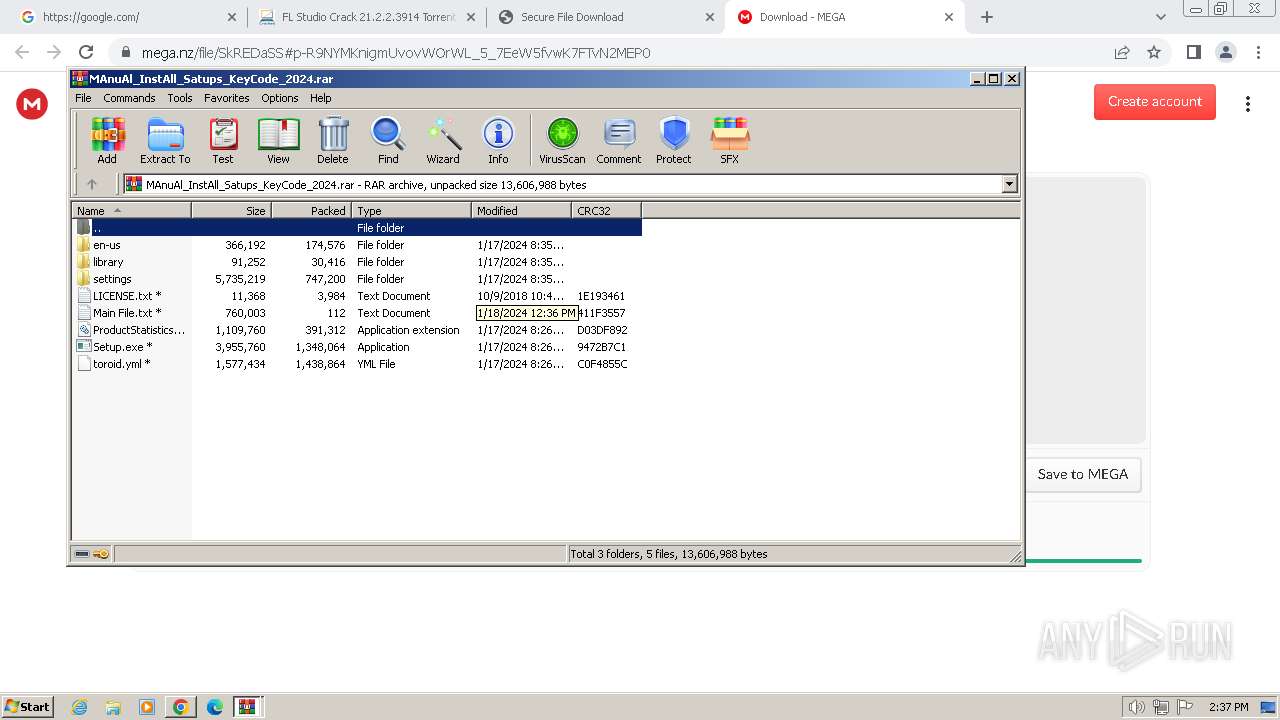Click the SFX toolbar icon
1280x720 pixels.
point(730,140)
